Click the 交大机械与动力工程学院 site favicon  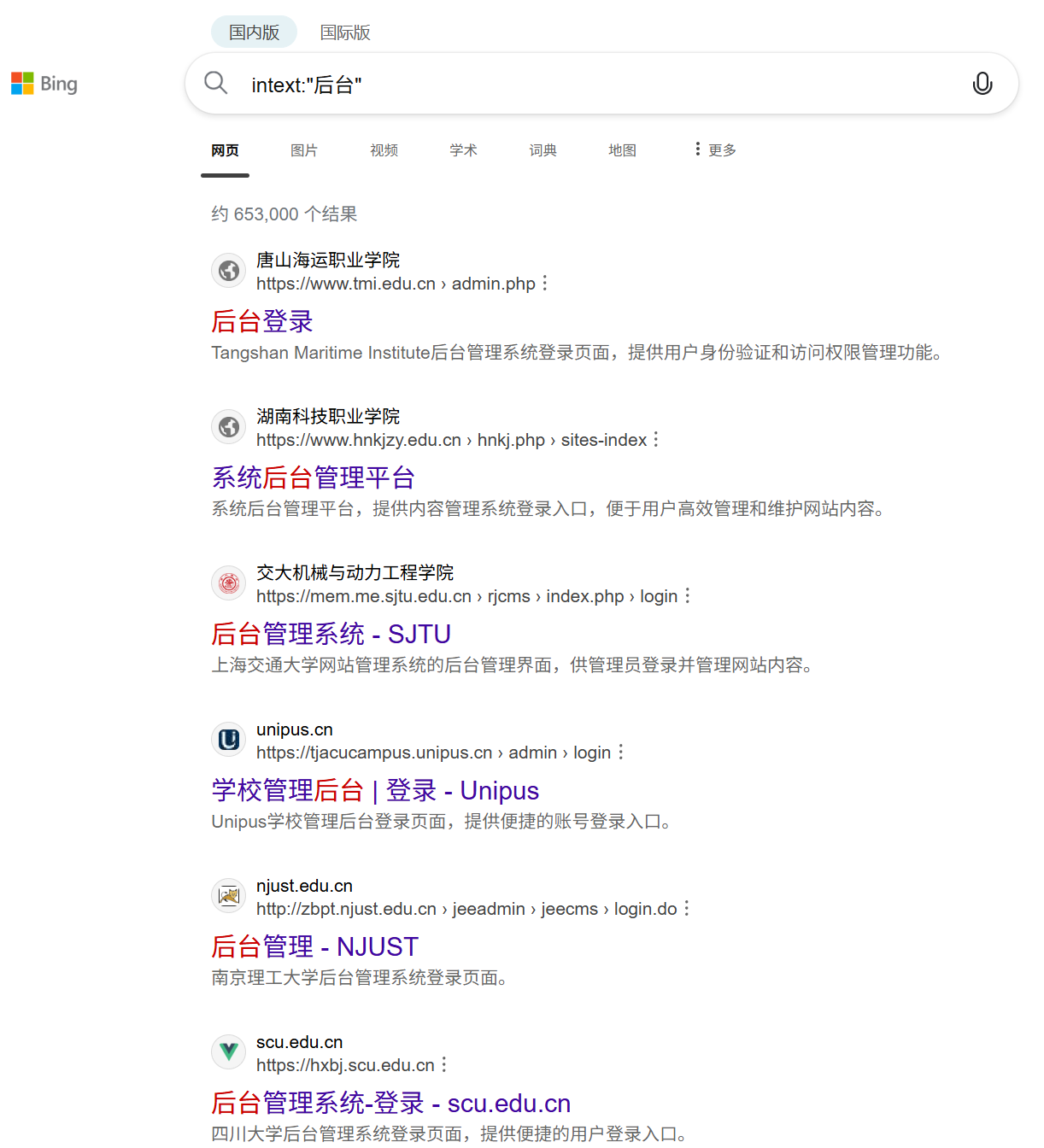[228, 583]
